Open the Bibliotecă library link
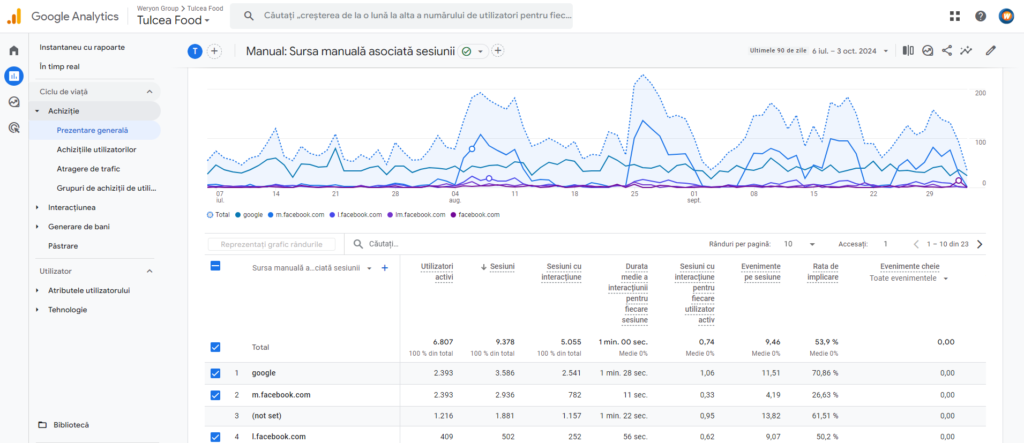 point(70,424)
